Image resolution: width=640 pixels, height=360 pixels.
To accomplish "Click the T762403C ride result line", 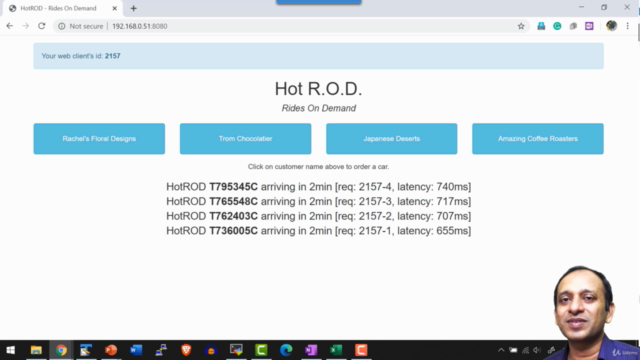I will coord(318,216).
